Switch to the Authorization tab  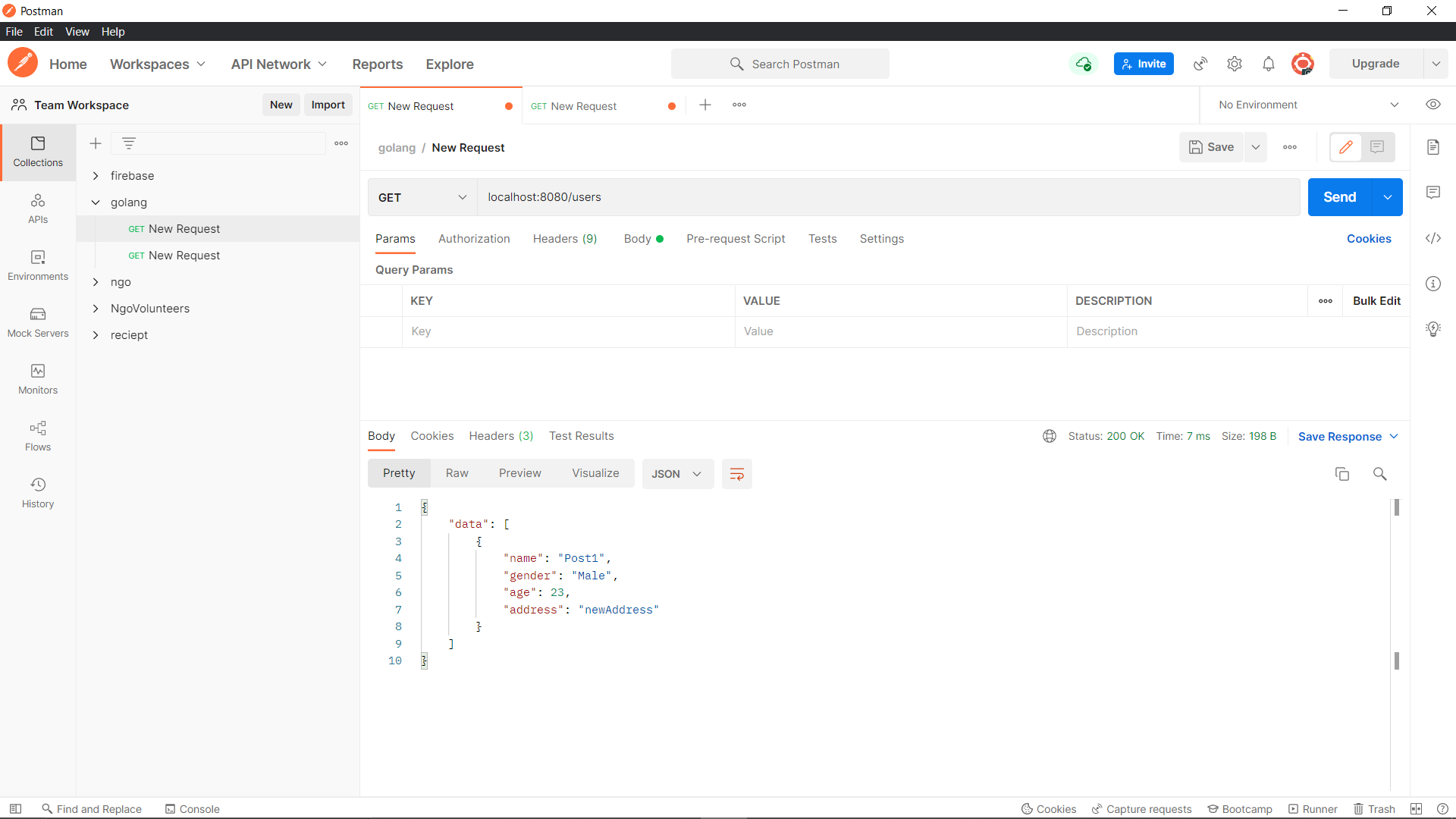pos(474,239)
